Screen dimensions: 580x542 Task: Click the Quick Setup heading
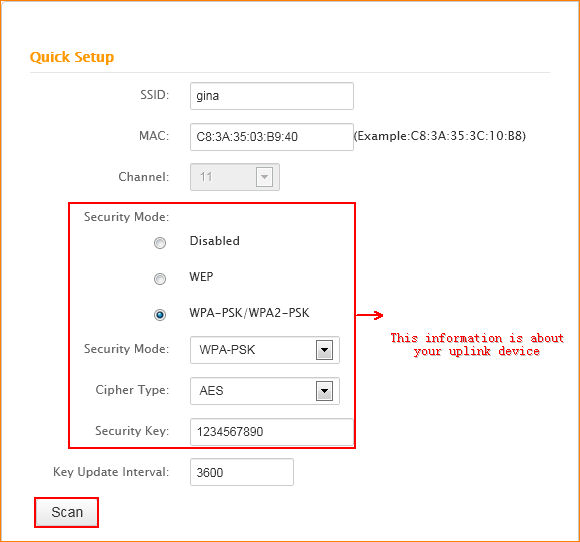click(x=72, y=57)
